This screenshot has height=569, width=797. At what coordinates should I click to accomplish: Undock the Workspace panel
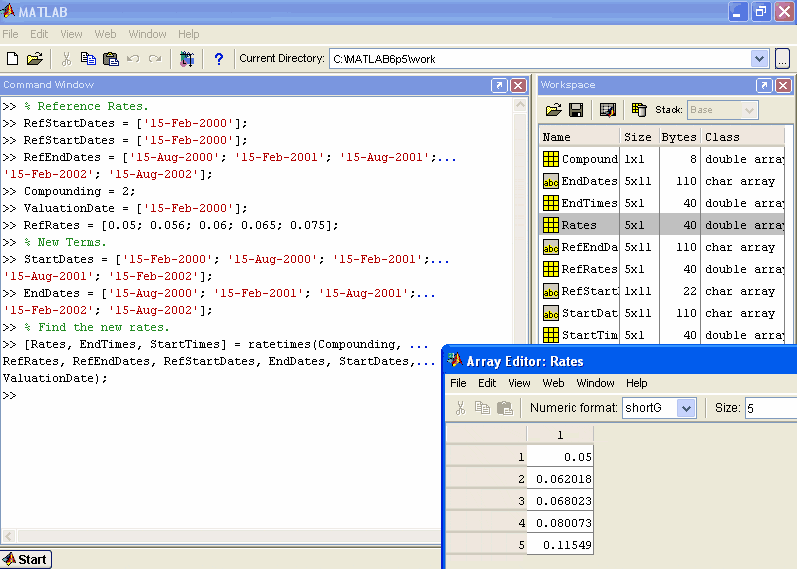(x=764, y=85)
